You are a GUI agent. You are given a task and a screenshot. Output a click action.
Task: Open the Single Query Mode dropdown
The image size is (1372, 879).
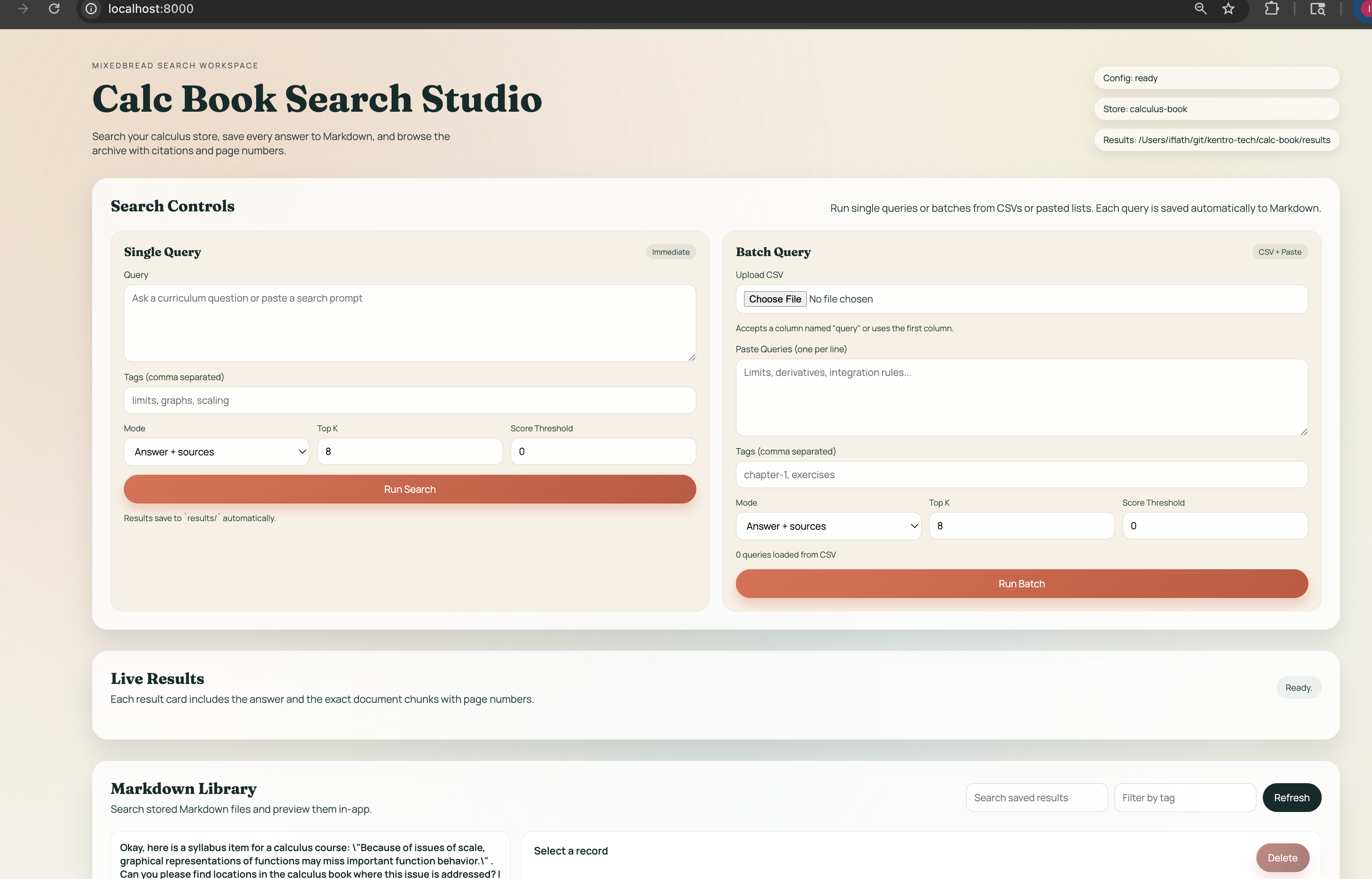click(216, 452)
